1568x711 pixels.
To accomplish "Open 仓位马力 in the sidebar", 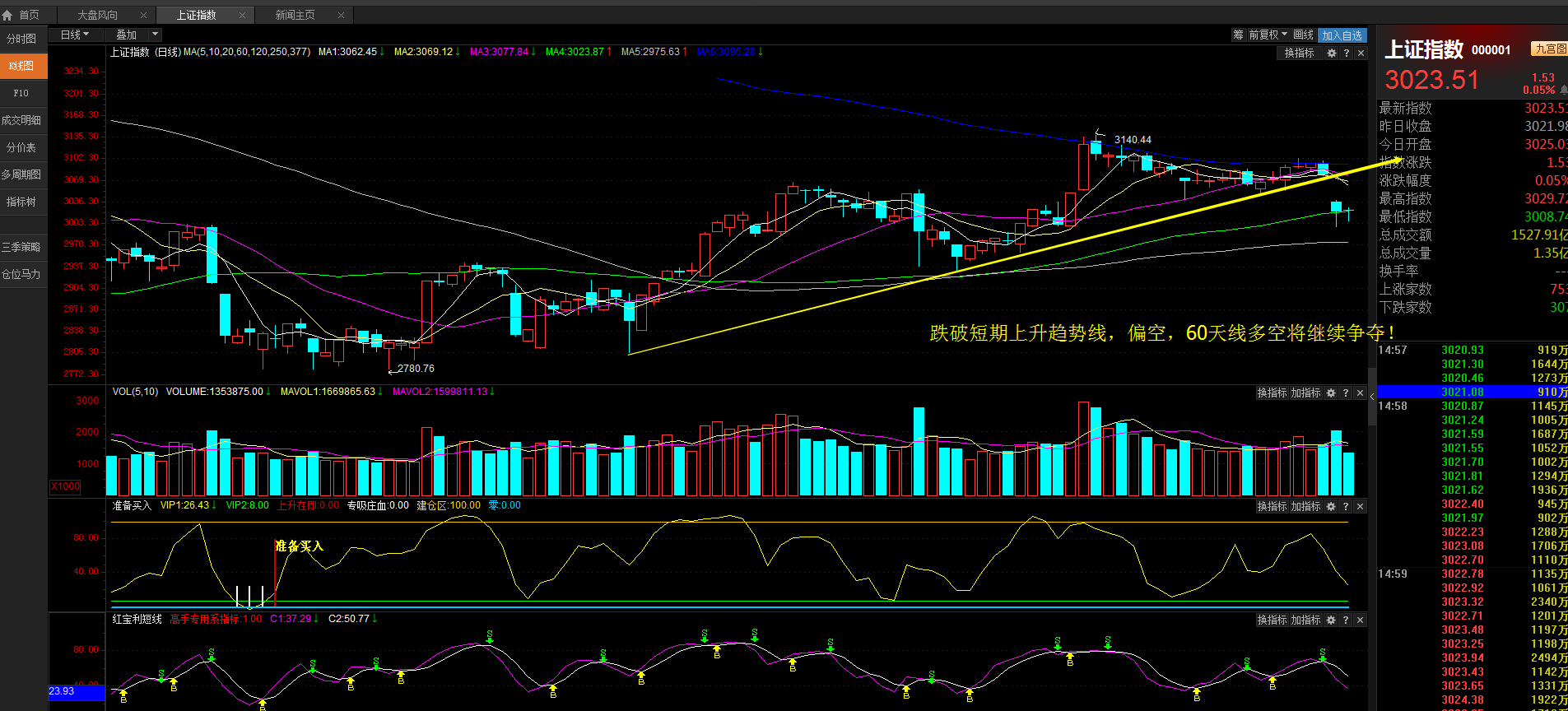I will tap(22, 274).
